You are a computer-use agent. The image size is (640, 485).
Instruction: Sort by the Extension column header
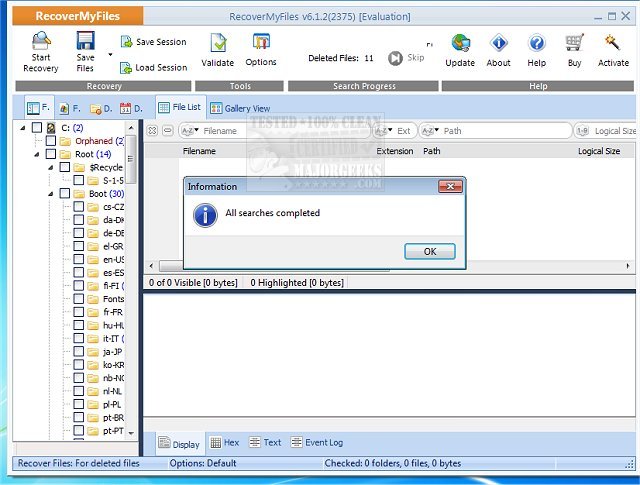tap(395, 151)
